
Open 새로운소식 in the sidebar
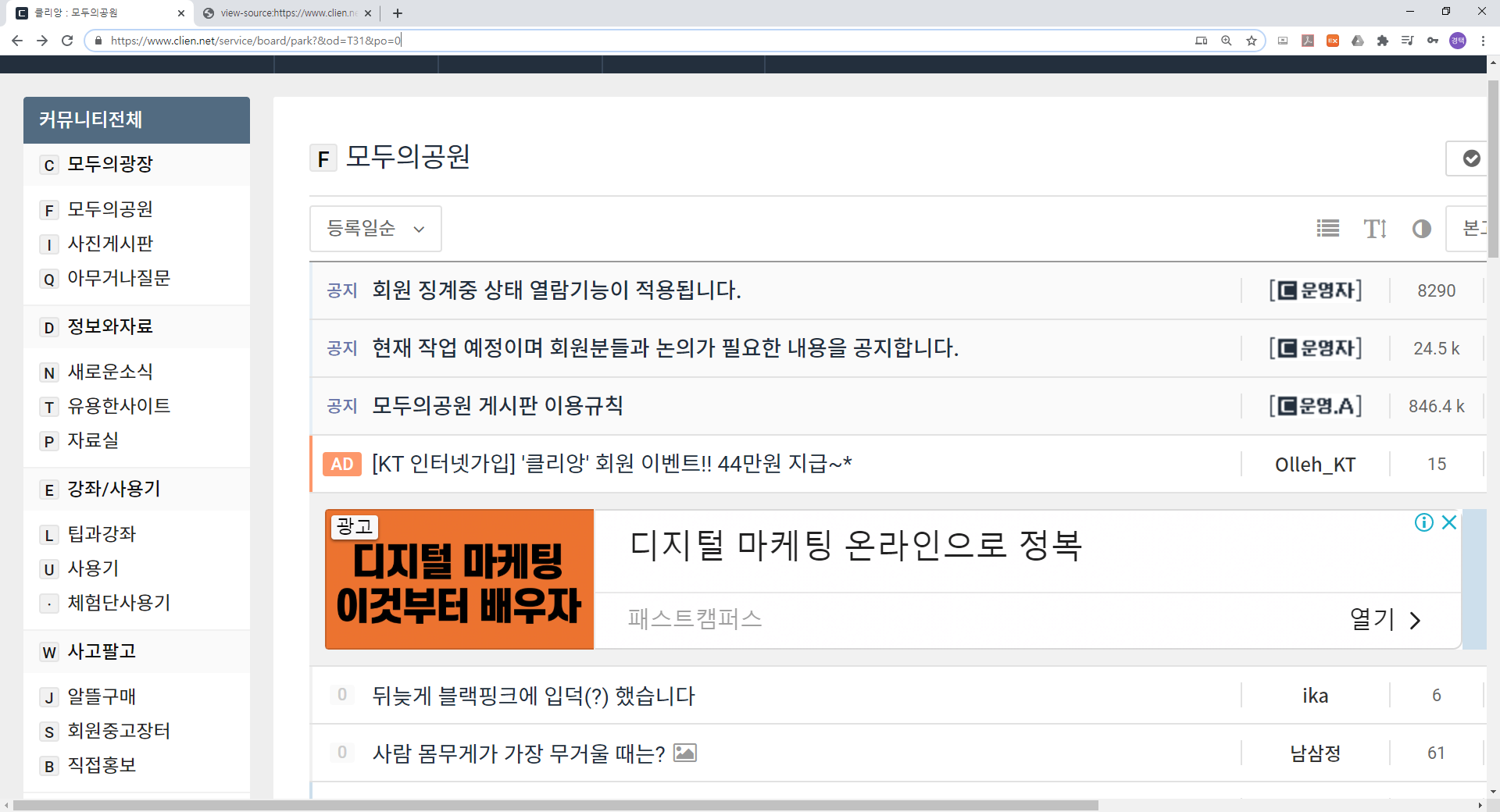[110, 372]
